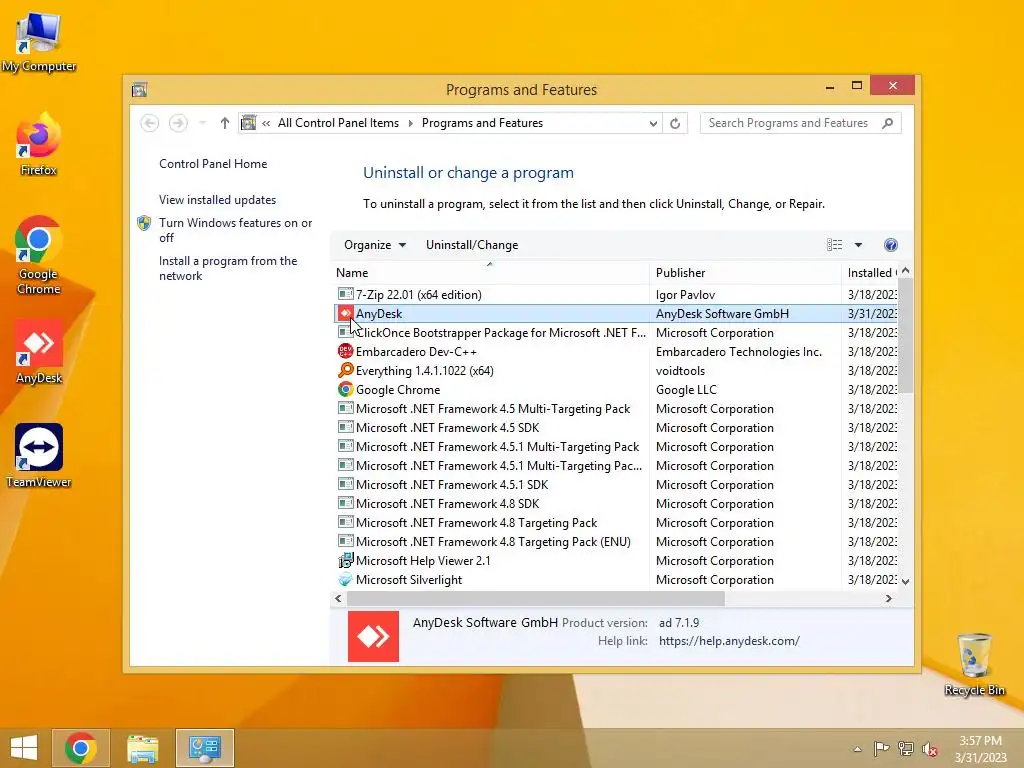Click the horizontal scrollbar left arrow

(338, 598)
